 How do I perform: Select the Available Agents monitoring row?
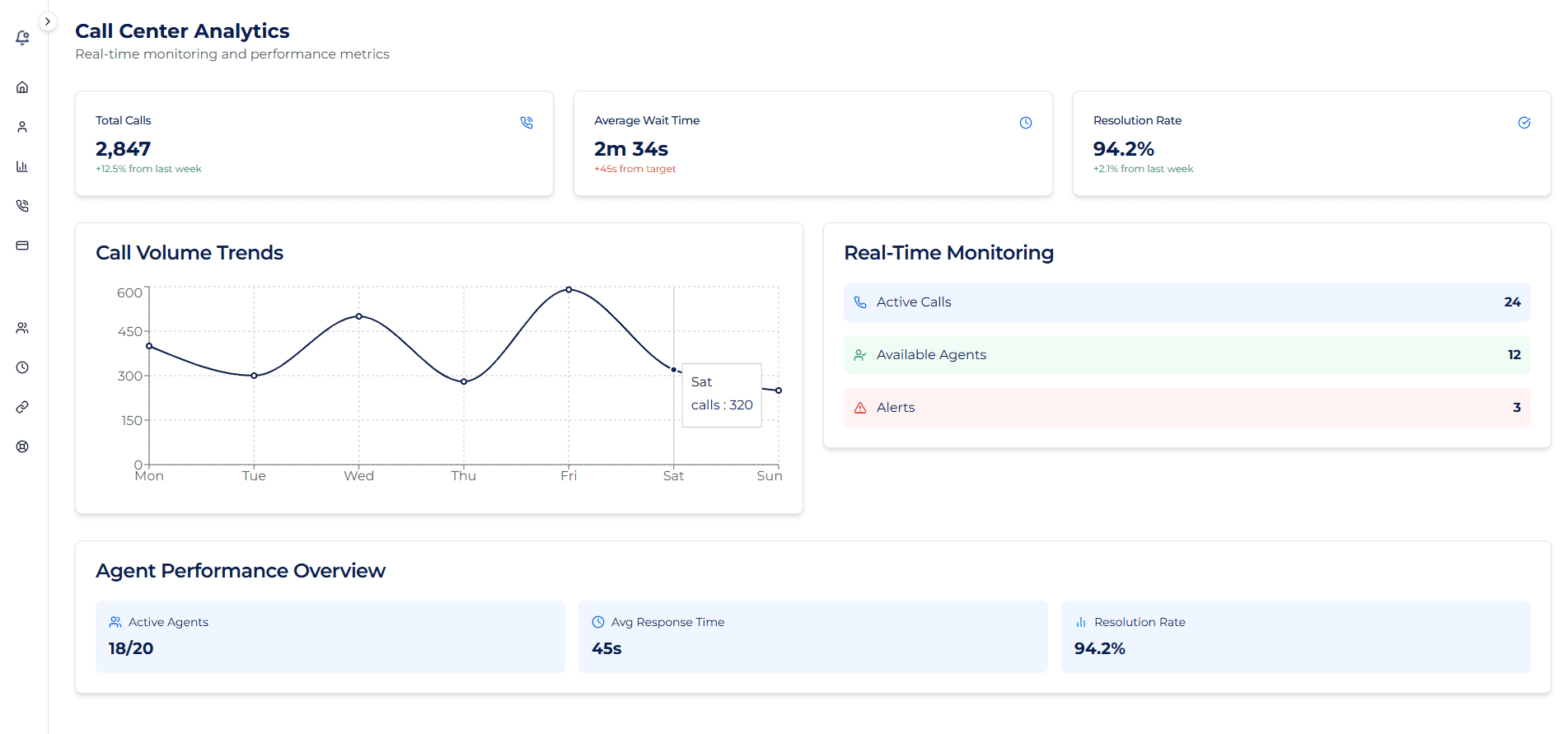(1187, 355)
